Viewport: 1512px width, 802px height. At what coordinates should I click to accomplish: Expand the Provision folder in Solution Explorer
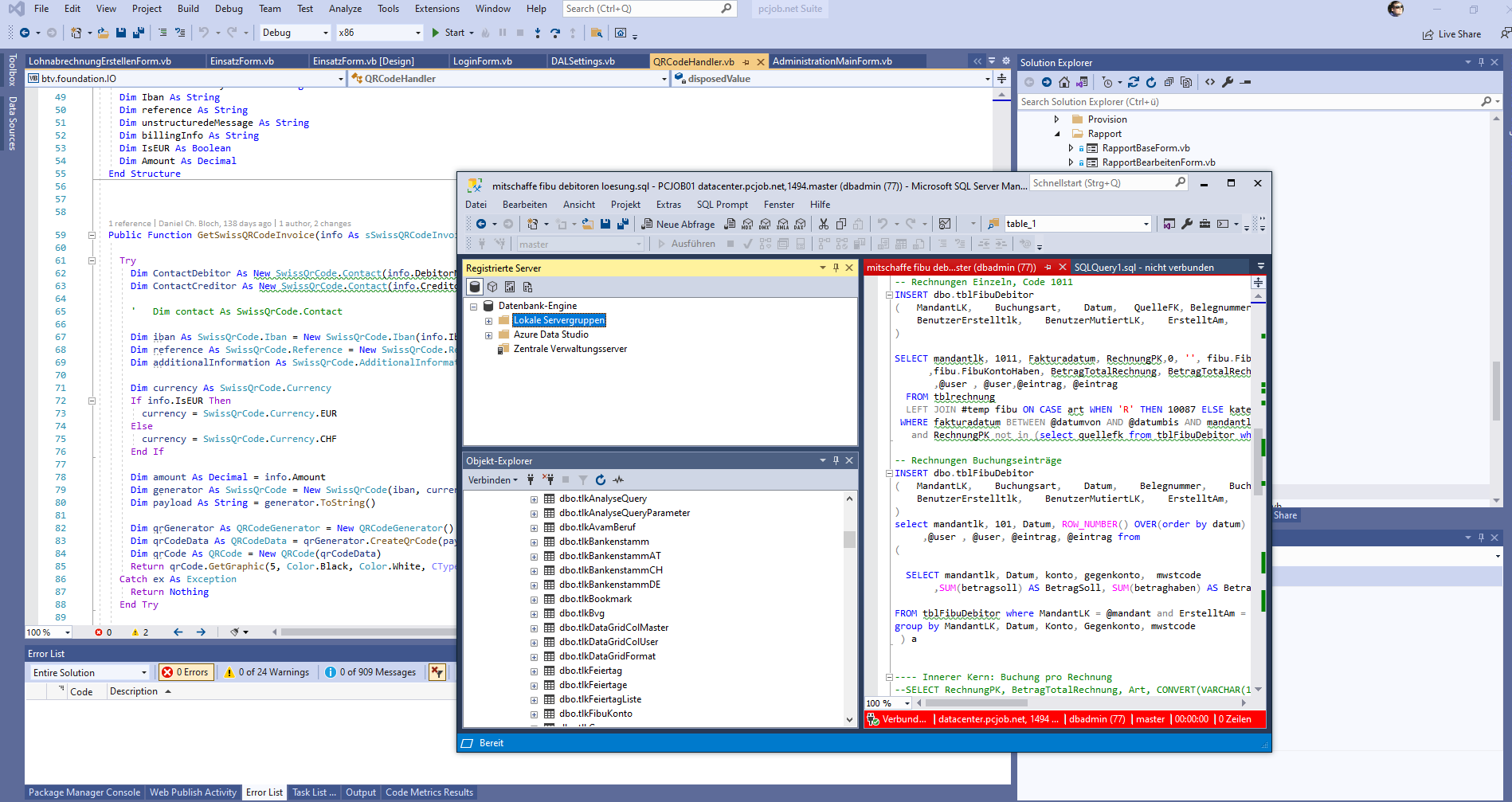(x=1056, y=119)
